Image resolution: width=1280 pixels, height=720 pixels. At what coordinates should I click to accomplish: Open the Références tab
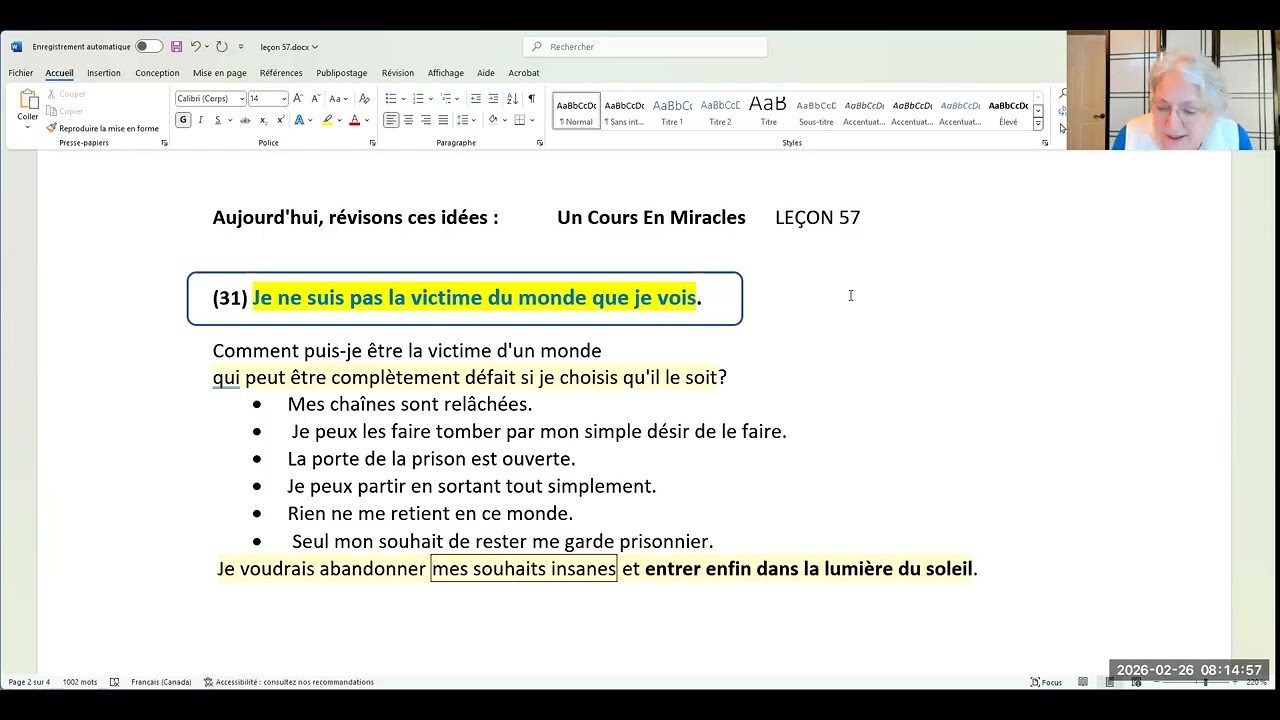281,73
